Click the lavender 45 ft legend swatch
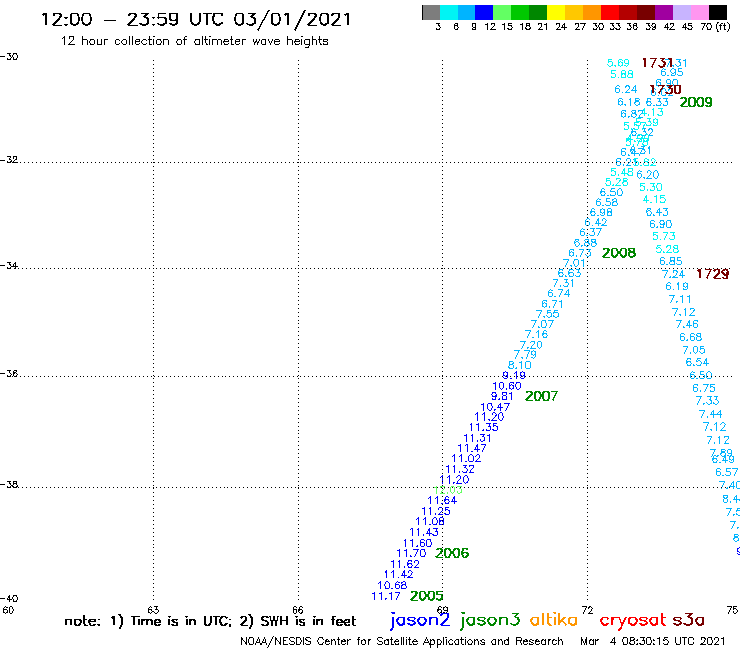This screenshot has width=740, height=650. 681,12
